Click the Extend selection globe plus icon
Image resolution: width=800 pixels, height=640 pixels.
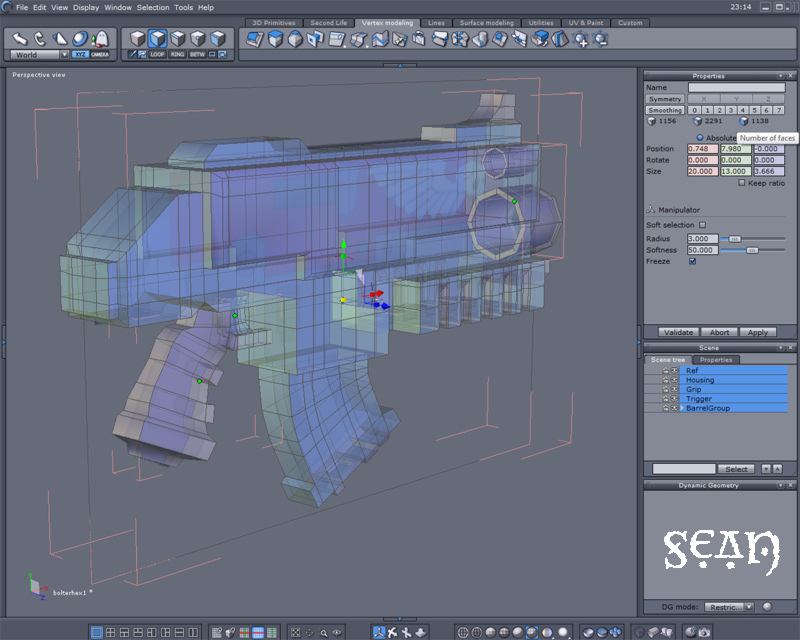[581, 39]
